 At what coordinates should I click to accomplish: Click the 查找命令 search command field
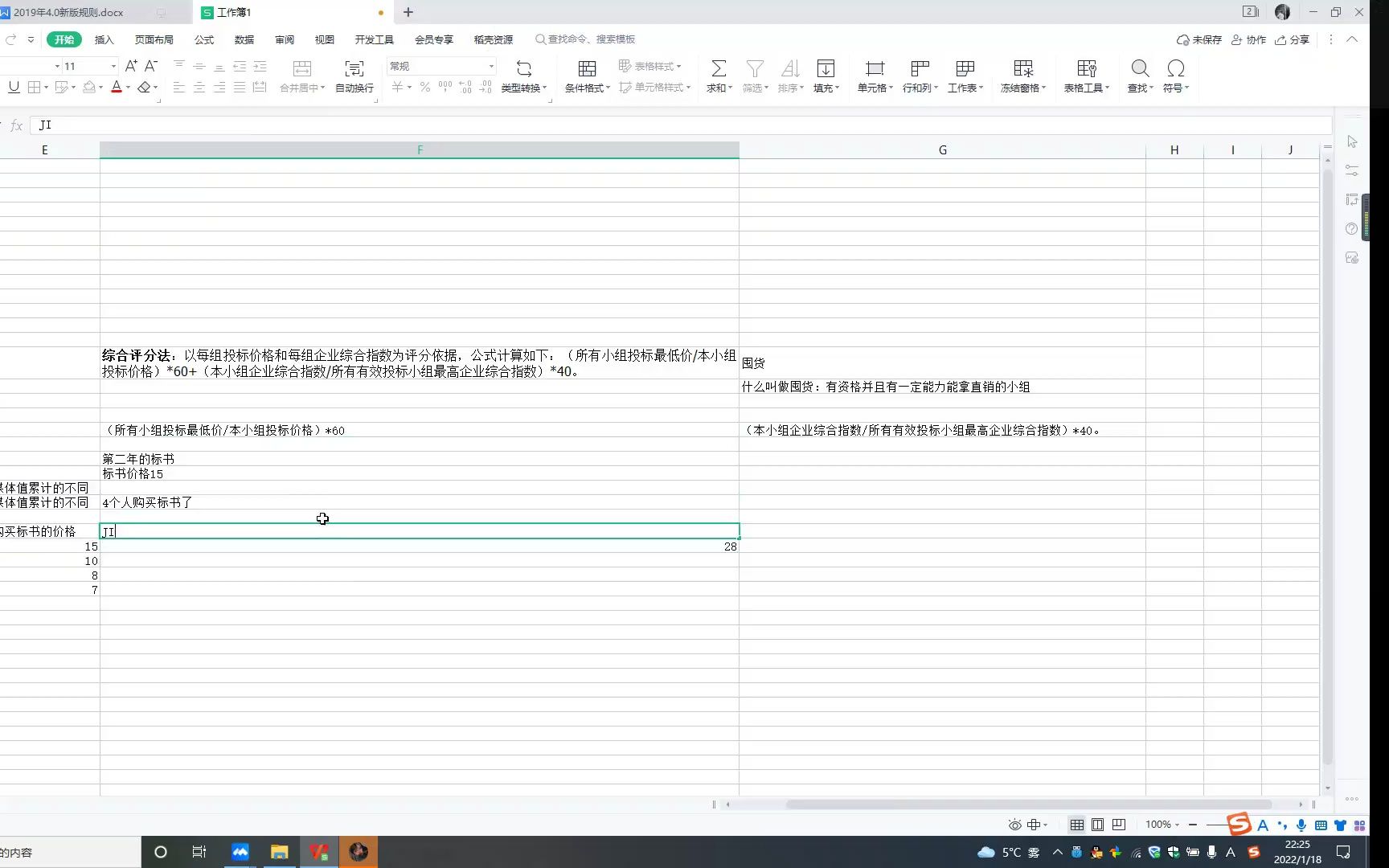586,39
